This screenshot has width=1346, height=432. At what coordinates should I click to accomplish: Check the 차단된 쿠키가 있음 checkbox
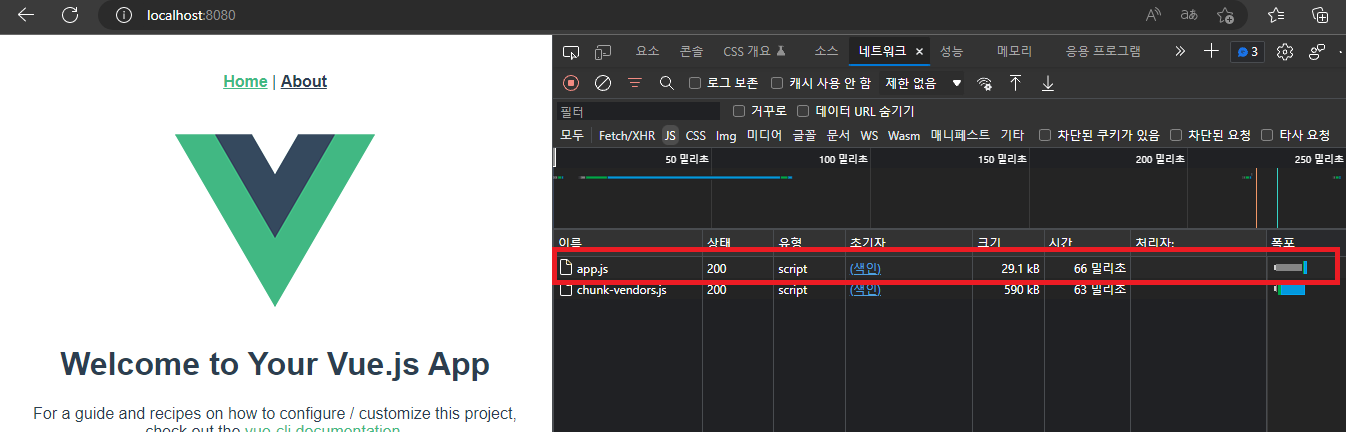click(1045, 135)
